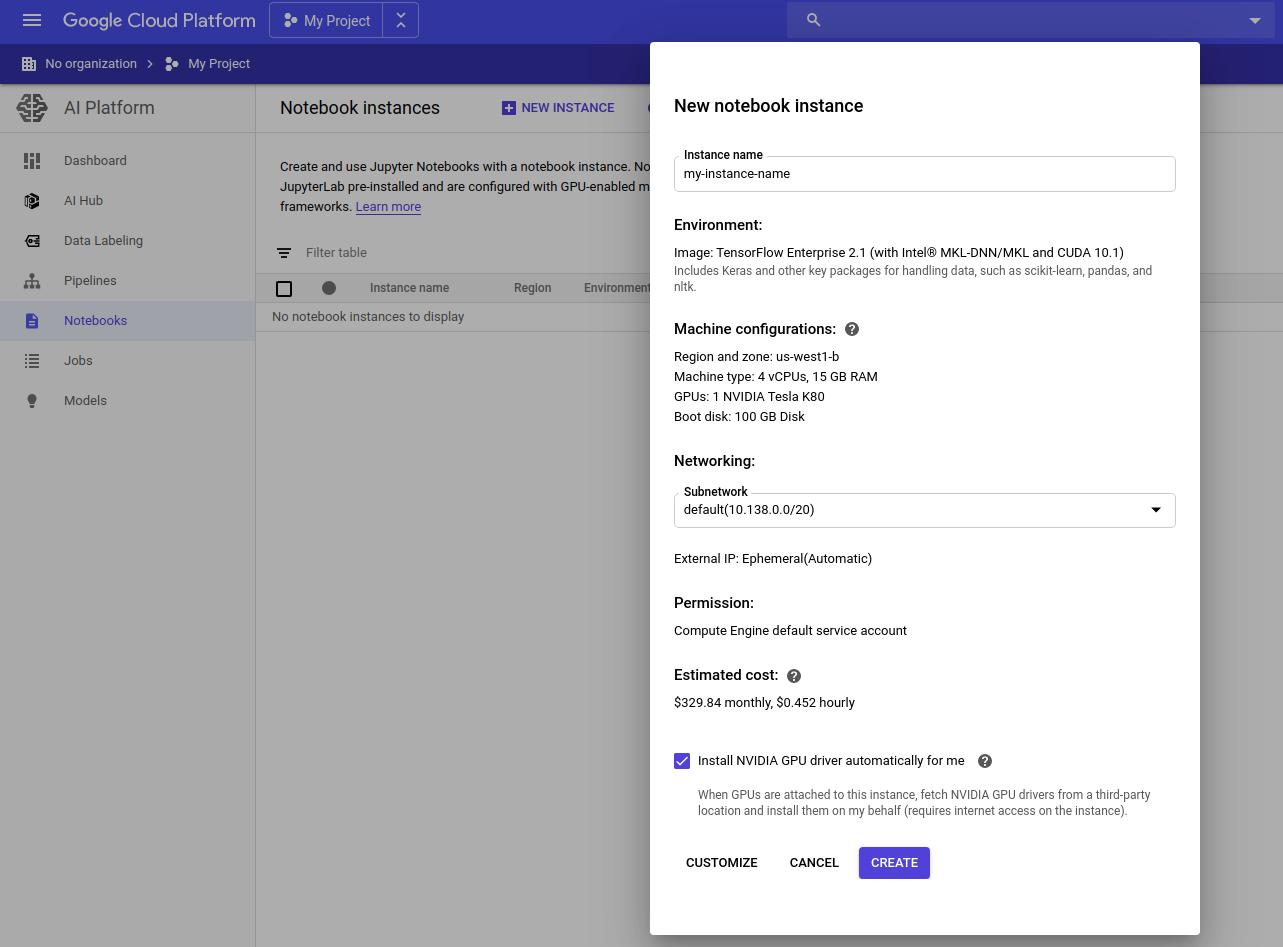Click the AI Hub icon in sidebar

32,201
